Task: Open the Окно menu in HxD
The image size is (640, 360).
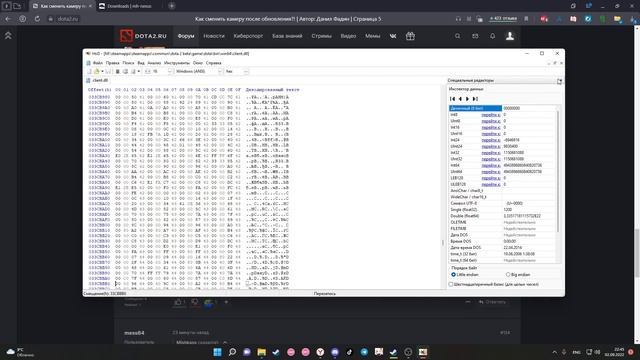Action: click(198, 63)
